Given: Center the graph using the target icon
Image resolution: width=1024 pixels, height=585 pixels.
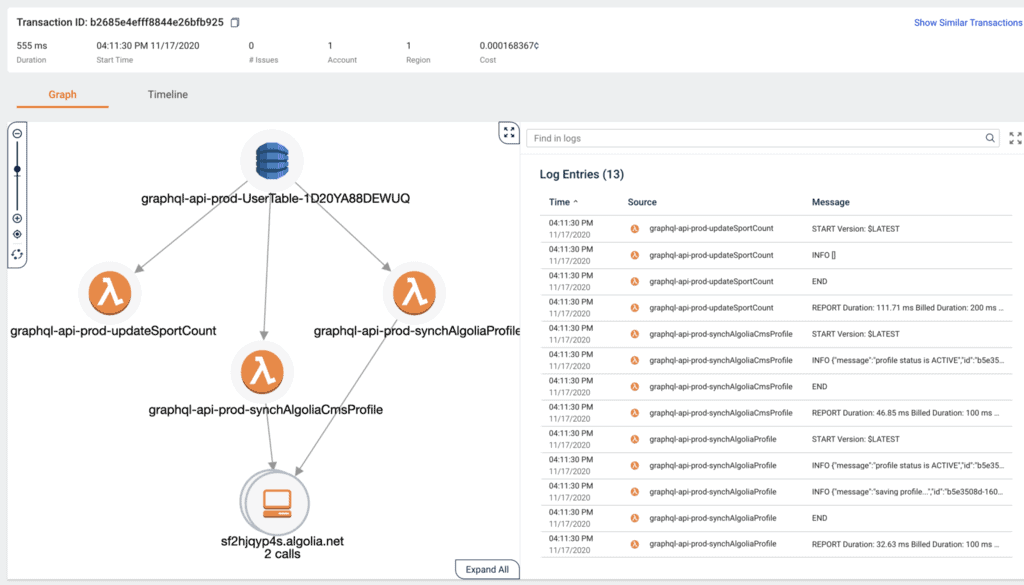Looking at the screenshot, I should click(17, 235).
